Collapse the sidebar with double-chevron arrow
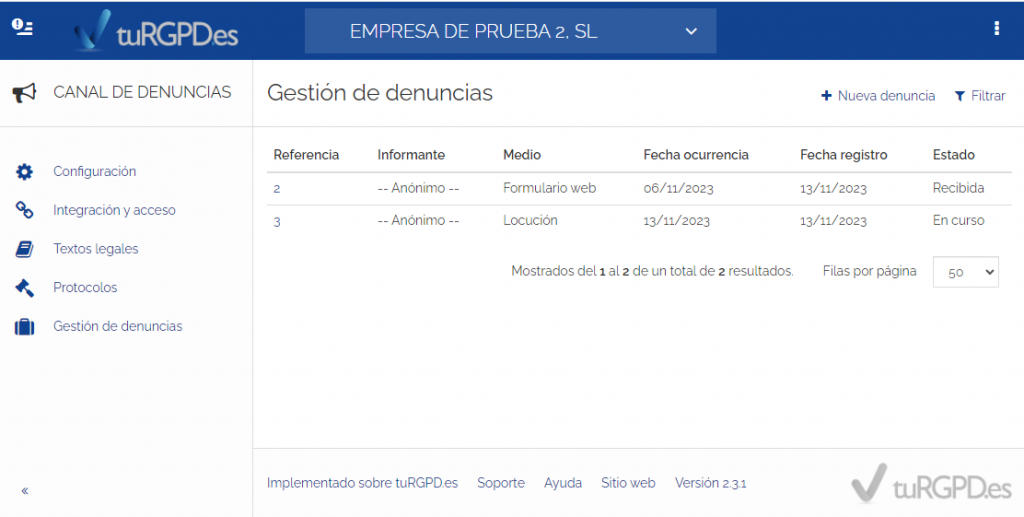1024x517 pixels. coord(25,491)
